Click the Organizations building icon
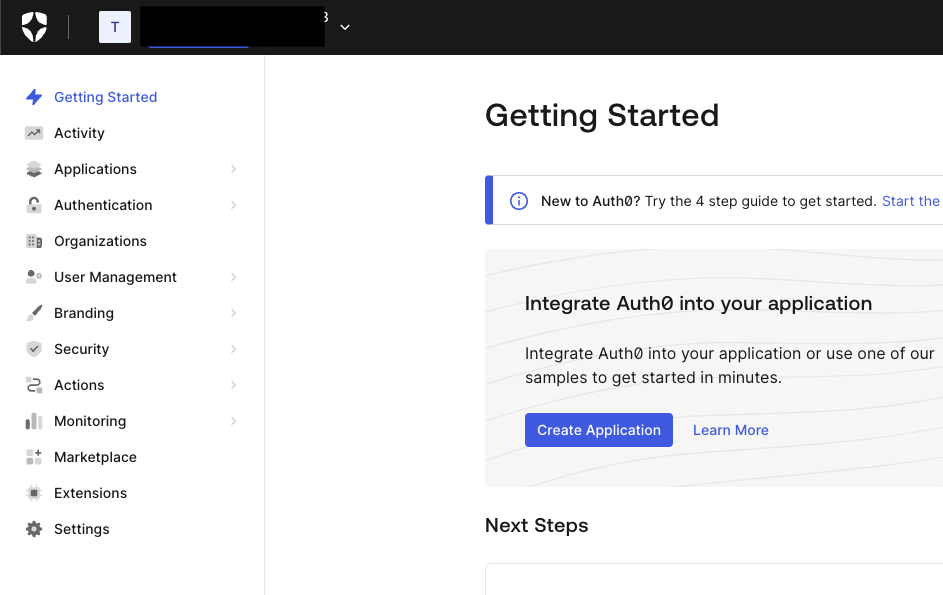The width and height of the screenshot is (943, 595). tap(34, 241)
